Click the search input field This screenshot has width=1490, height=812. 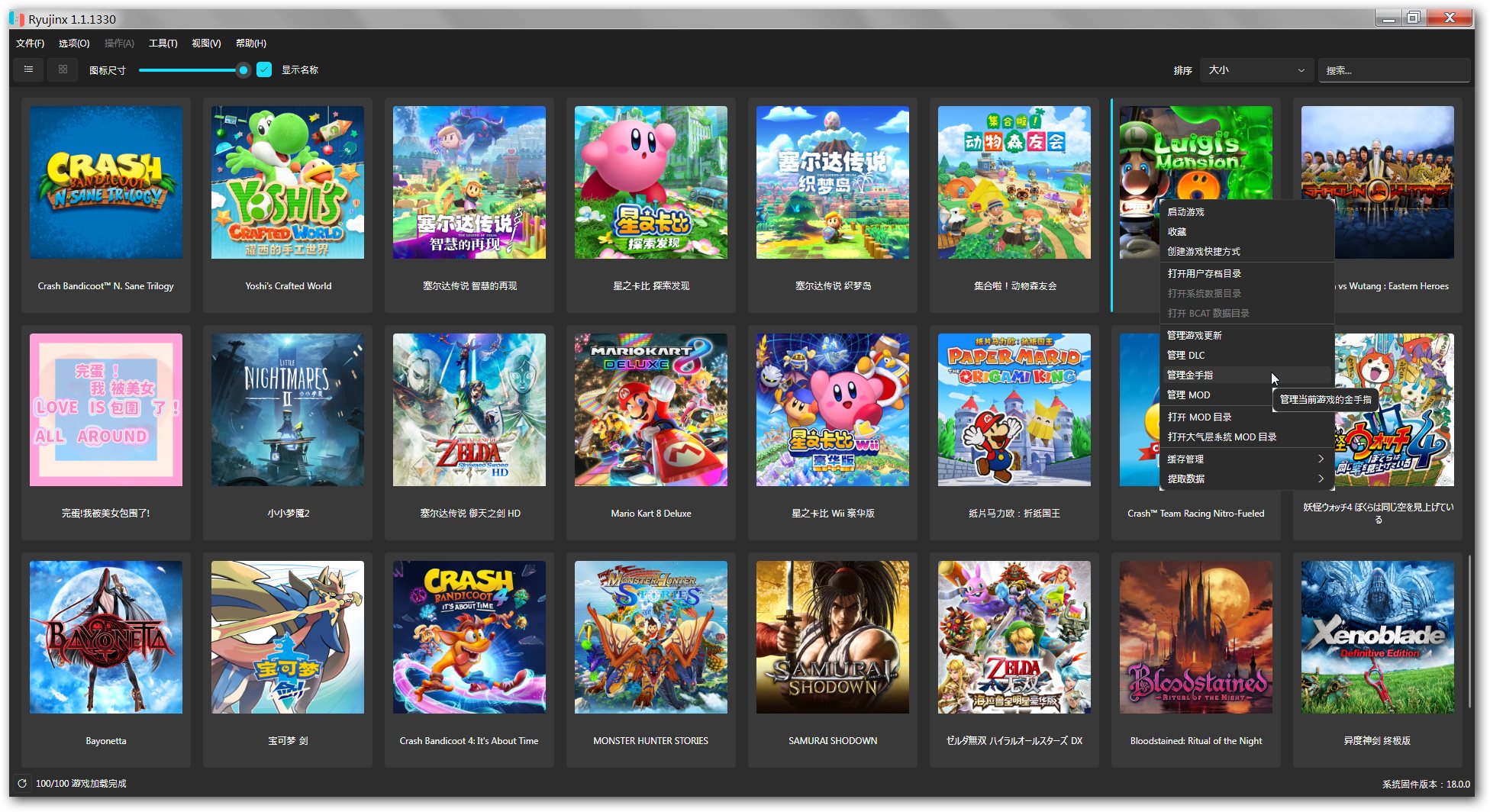1394,69
